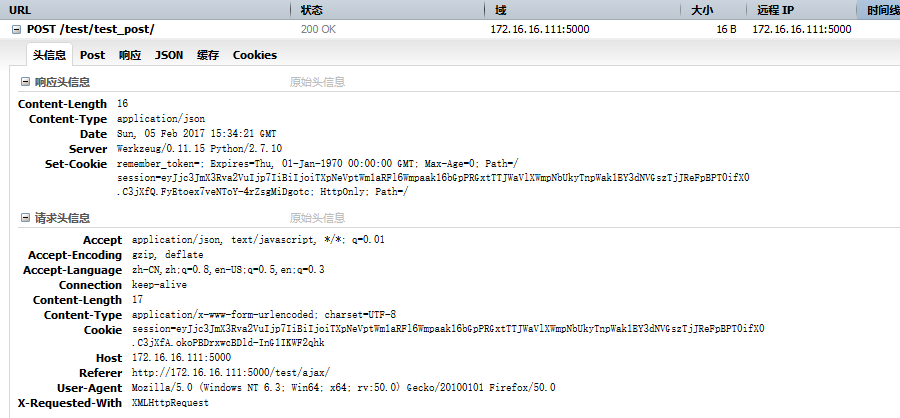Switch to the Cookies tab
This screenshot has height=418, width=900.
[255, 55]
